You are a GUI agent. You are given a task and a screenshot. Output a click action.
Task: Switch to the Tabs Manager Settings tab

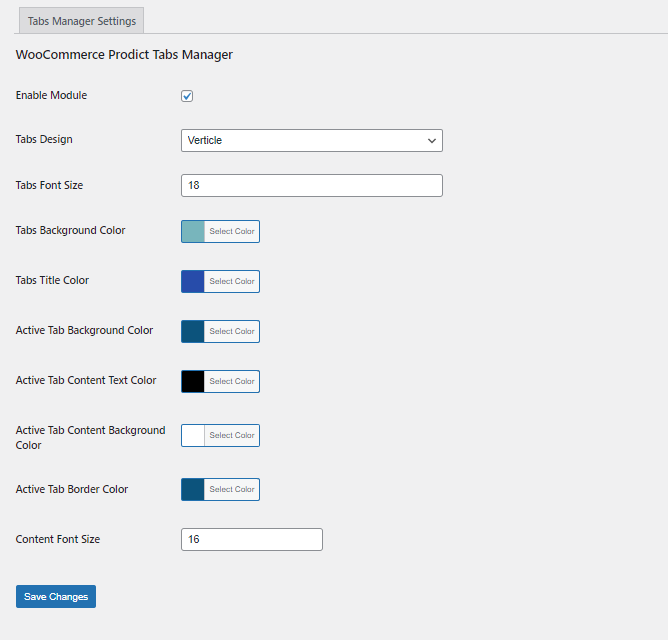82,21
